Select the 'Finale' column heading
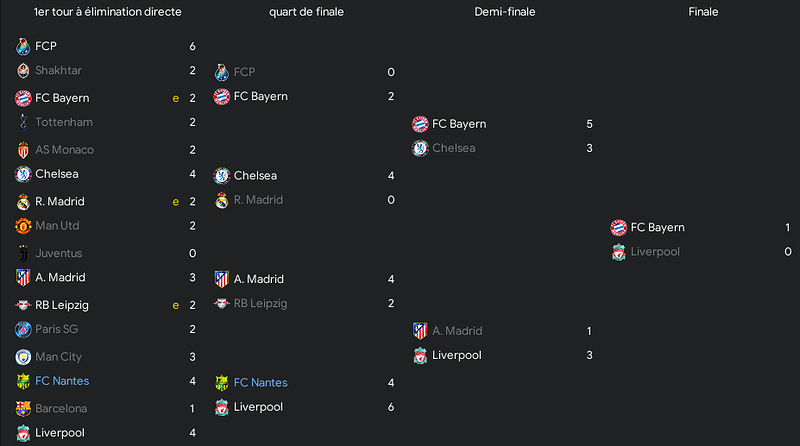This screenshot has width=800, height=446. point(703,12)
